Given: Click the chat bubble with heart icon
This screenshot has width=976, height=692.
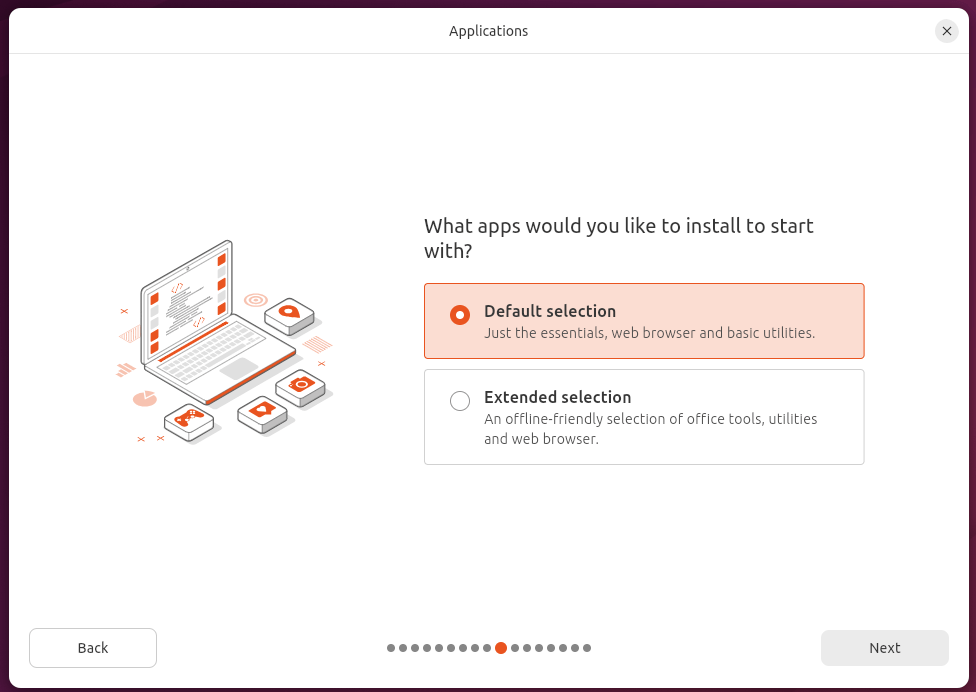Looking at the screenshot, I should [262, 408].
